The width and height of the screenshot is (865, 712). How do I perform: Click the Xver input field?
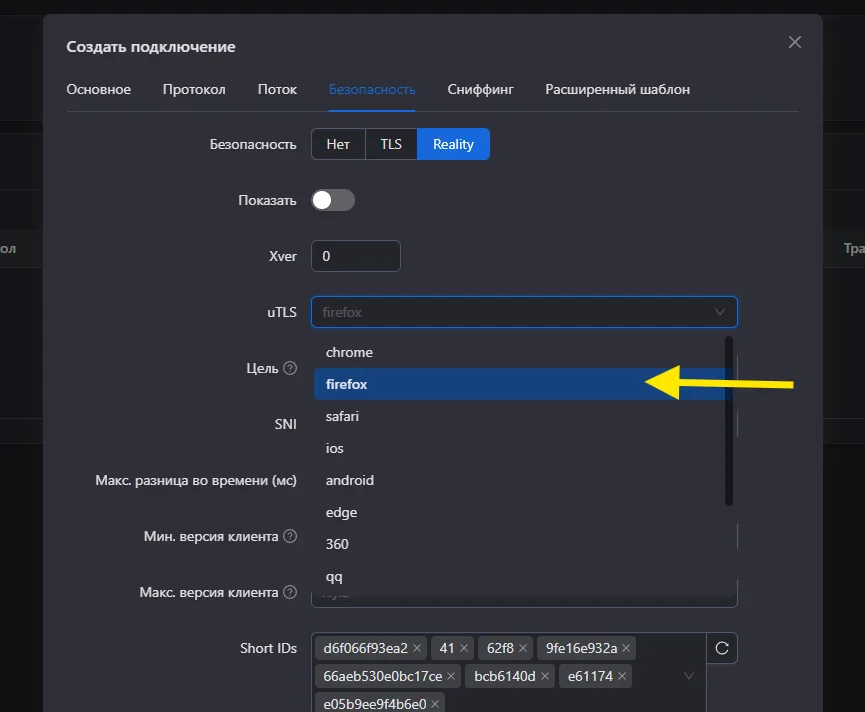pos(356,256)
